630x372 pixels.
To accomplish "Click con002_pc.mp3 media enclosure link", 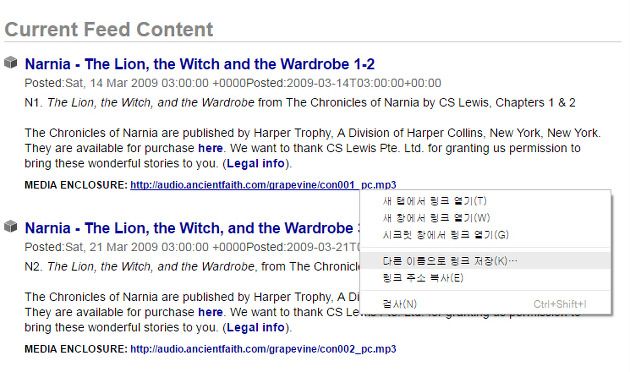I will (x=263, y=349).
